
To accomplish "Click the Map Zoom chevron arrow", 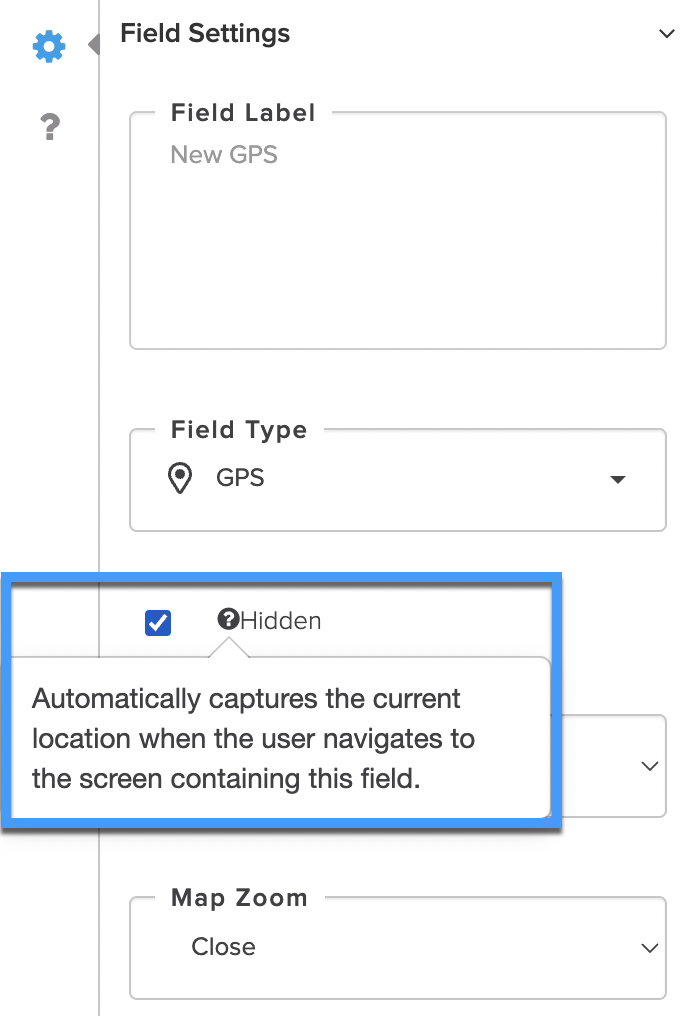I will tap(649, 948).
